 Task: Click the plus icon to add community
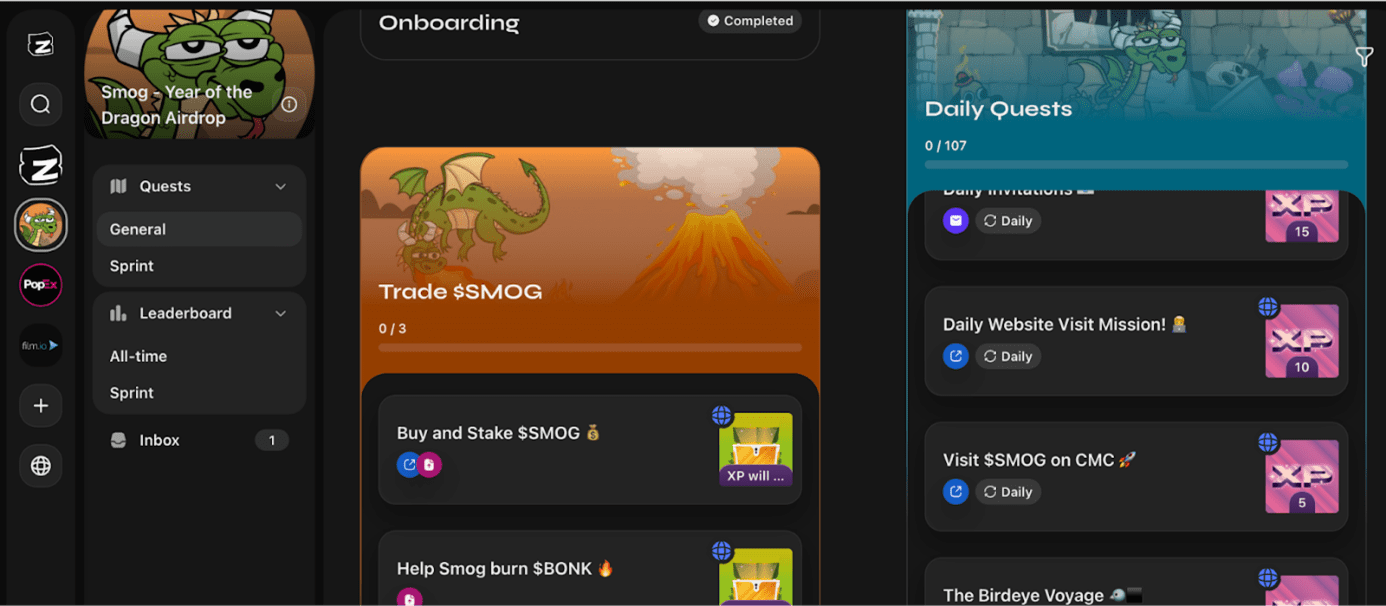pyautogui.click(x=41, y=405)
